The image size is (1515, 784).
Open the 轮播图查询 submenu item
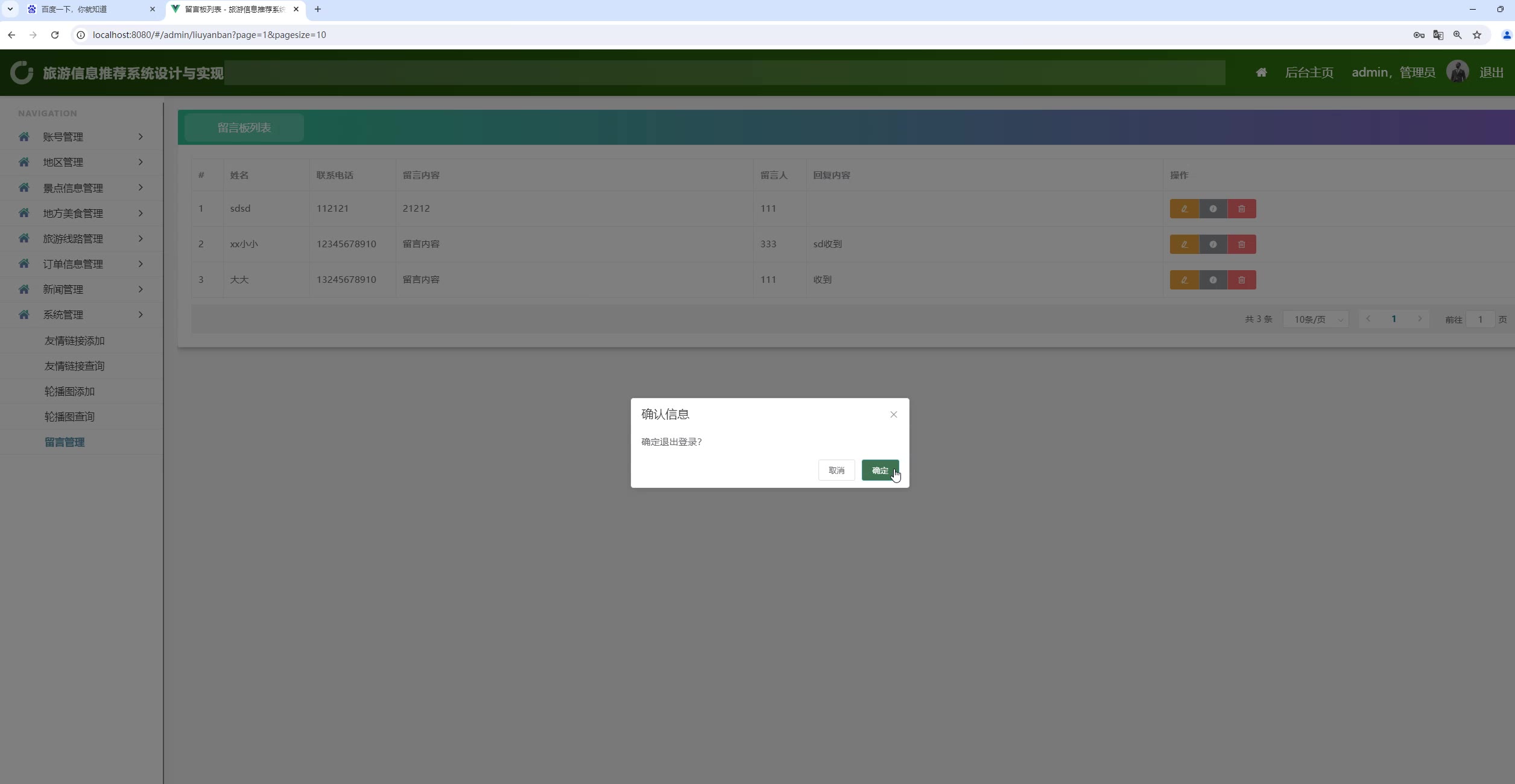(x=69, y=417)
